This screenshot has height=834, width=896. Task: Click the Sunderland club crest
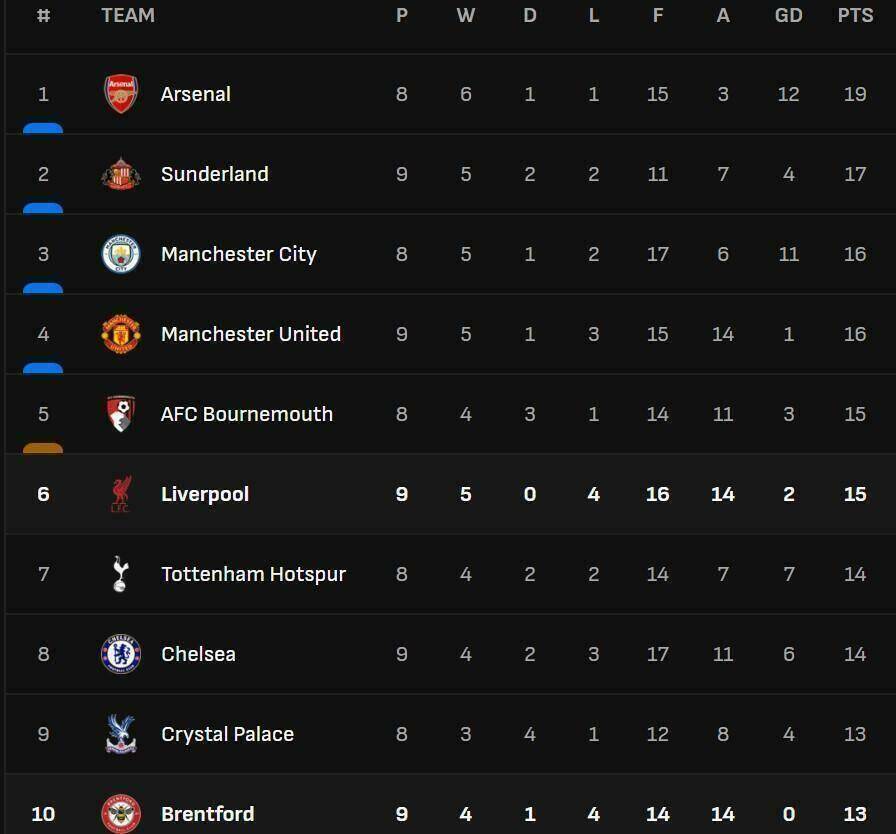121,174
